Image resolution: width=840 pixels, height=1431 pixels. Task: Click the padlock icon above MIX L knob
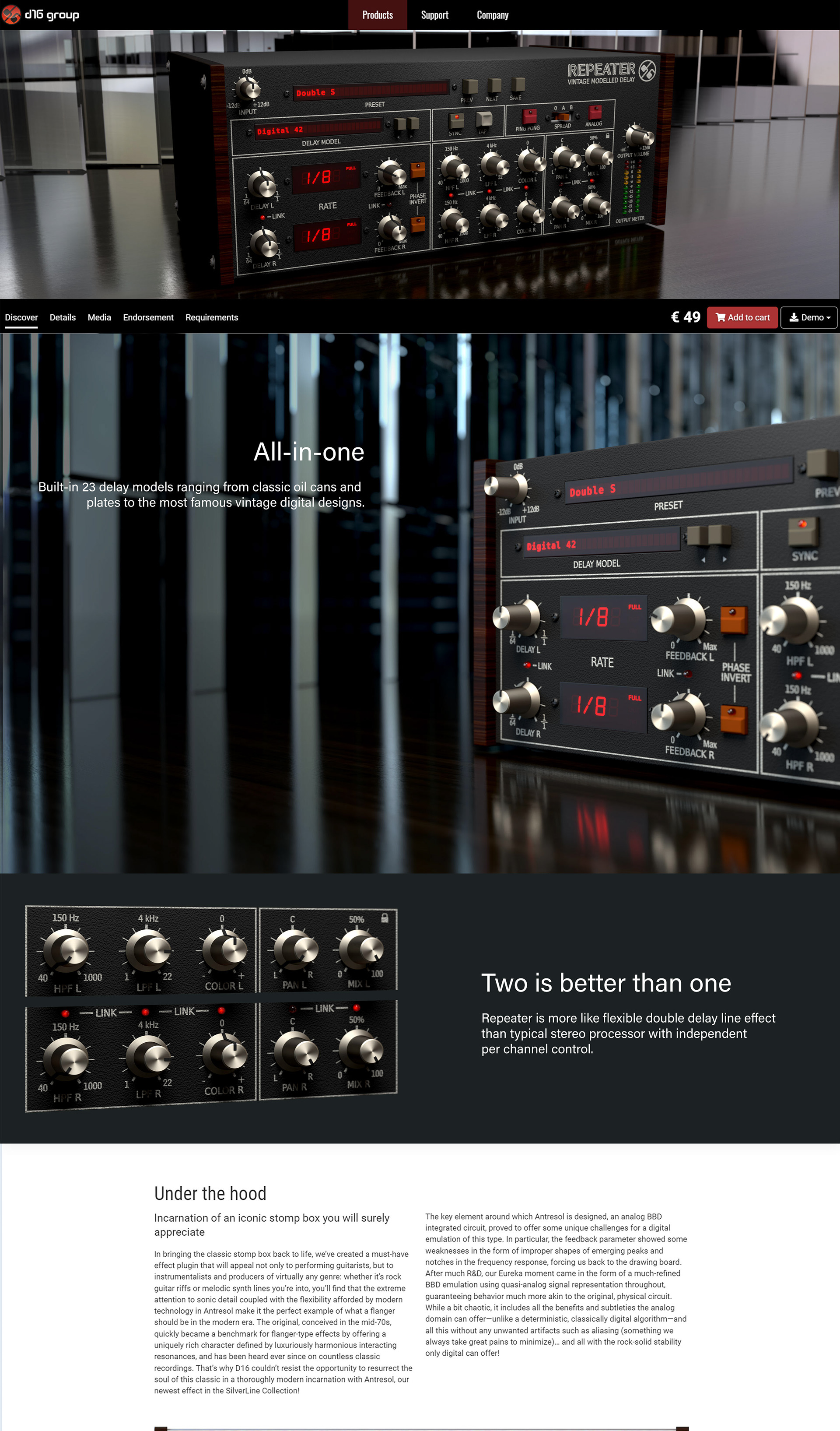pos(384,918)
